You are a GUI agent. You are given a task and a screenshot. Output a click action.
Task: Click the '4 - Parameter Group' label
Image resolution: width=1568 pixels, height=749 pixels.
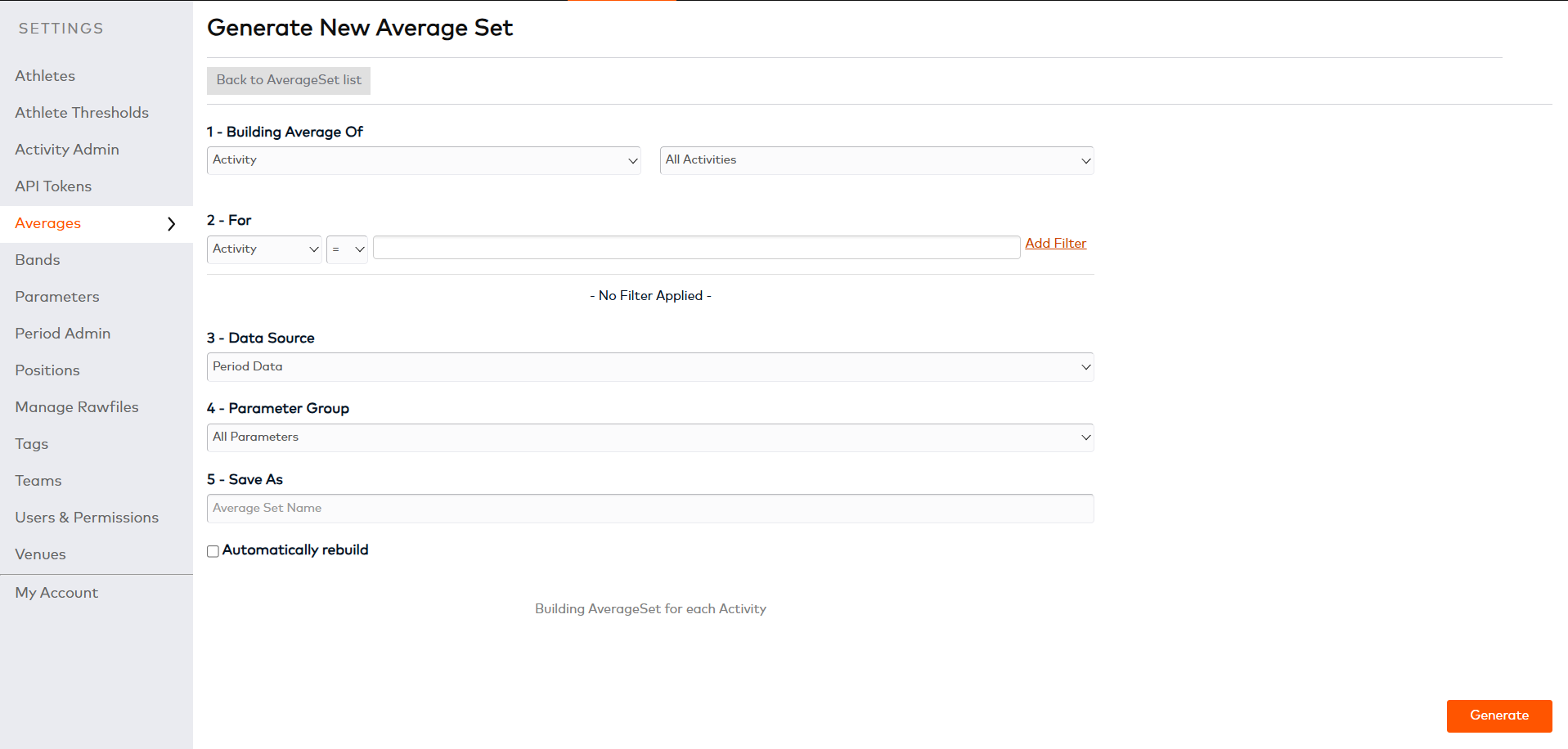coord(278,409)
